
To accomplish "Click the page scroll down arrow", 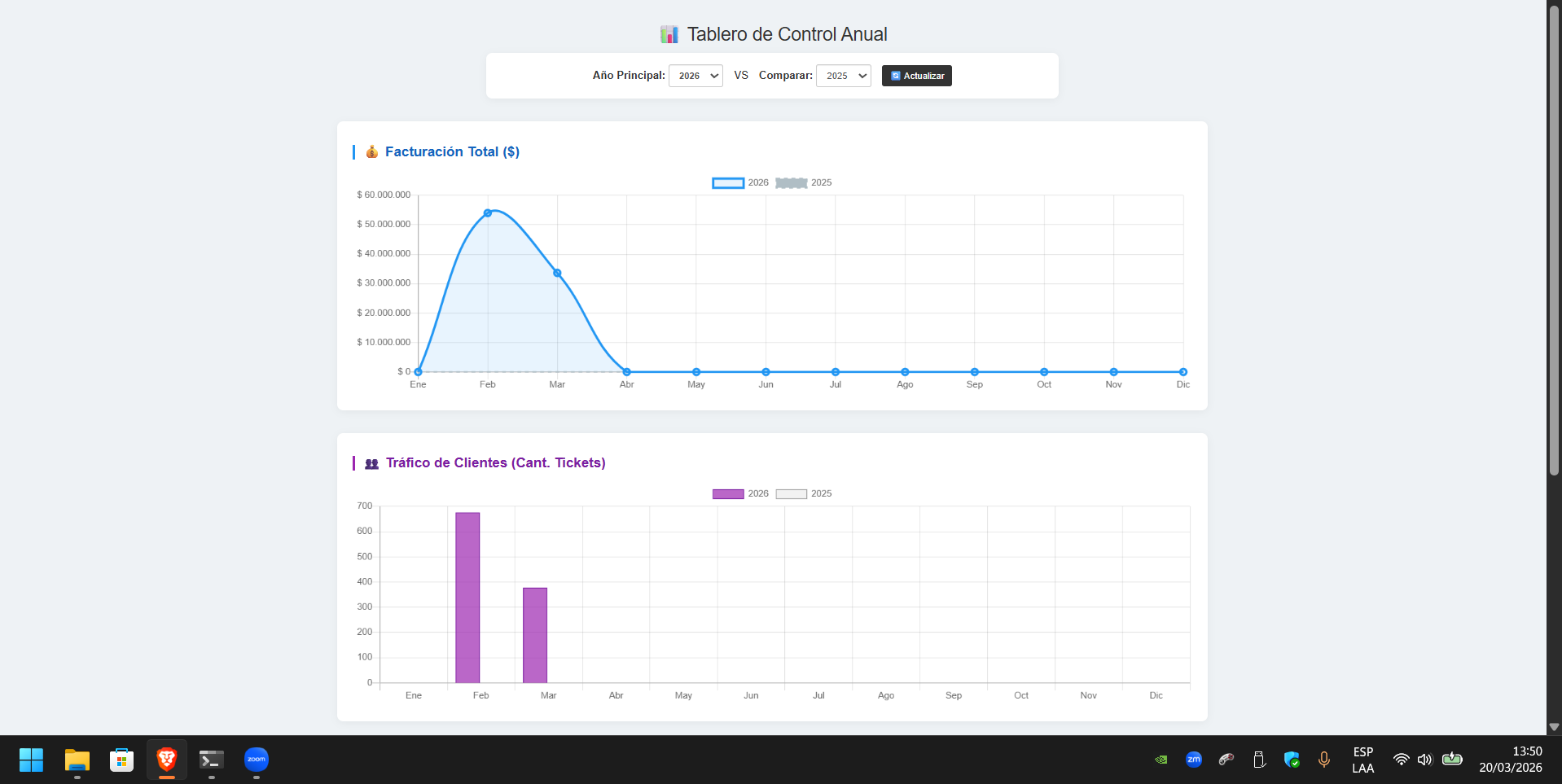I will [x=1554, y=727].
